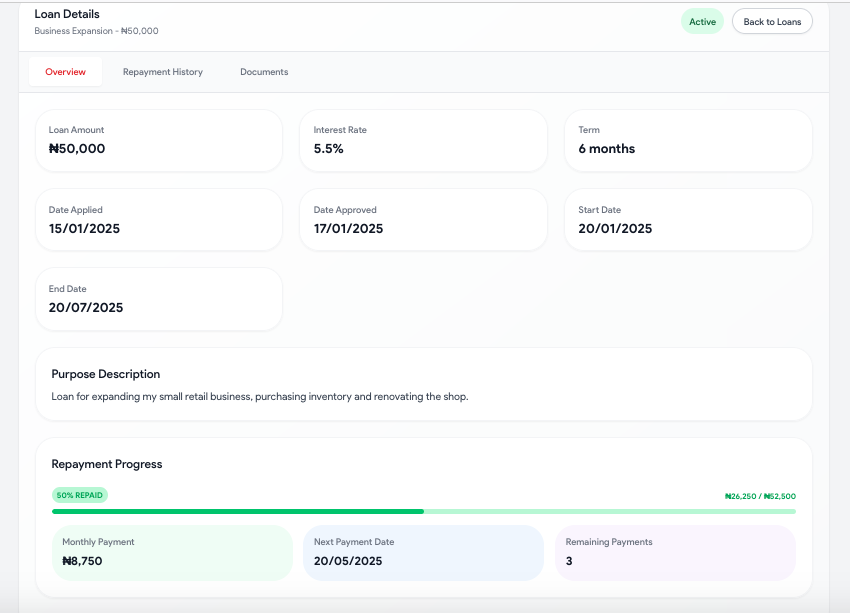The width and height of the screenshot is (850, 613).
Task: Click the Loan Details heading
Action: 67,14
